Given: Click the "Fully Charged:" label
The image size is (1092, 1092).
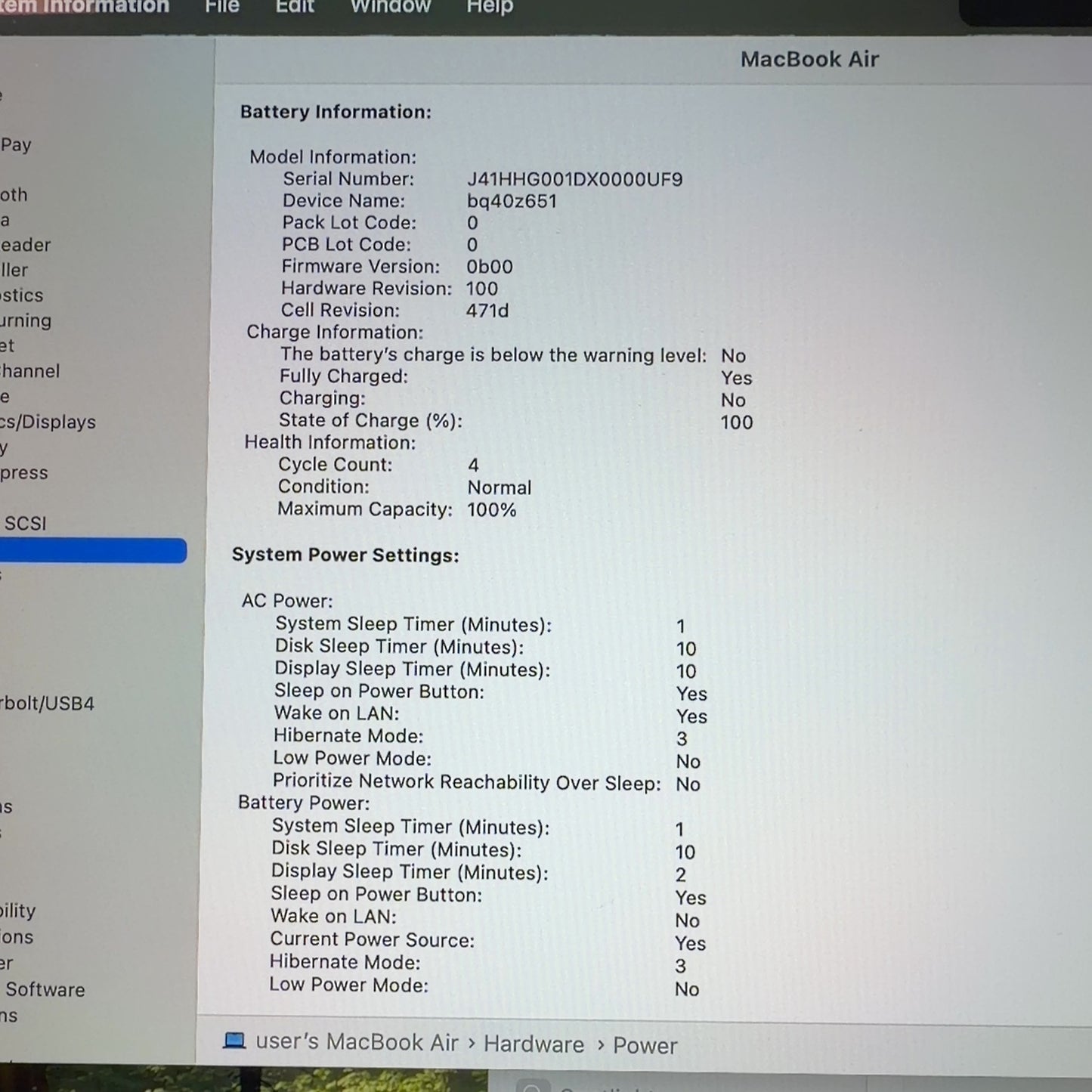Looking at the screenshot, I should (x=344, y=376).
